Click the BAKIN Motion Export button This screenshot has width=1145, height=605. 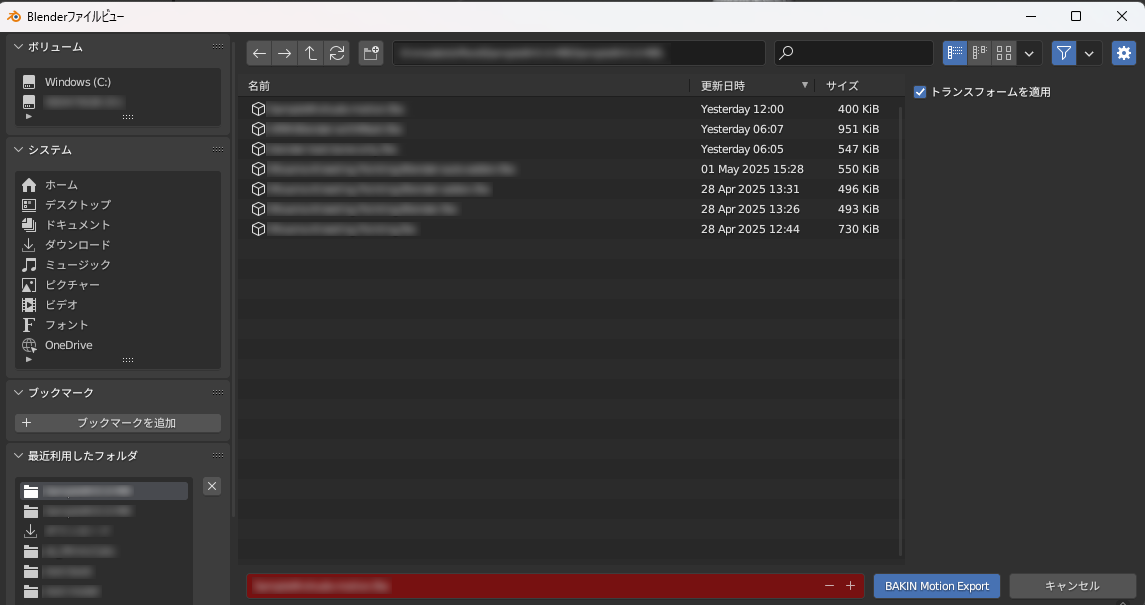click(937, 586)
